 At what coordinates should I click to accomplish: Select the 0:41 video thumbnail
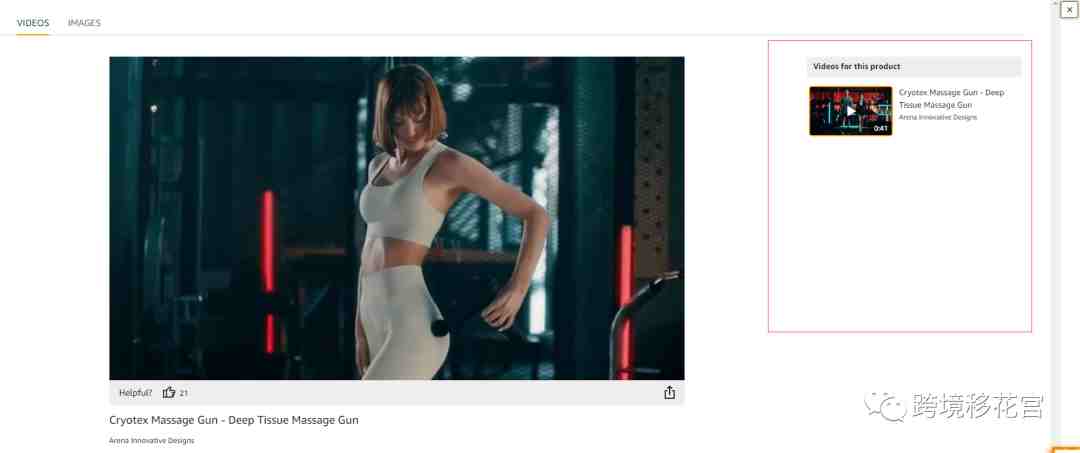(x=851, y=111)
